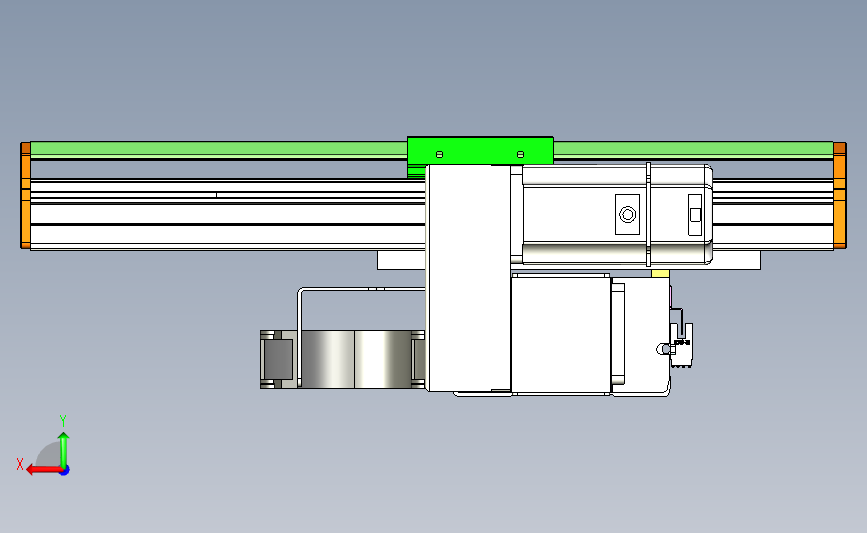The width and height of the screenshot is (867, 533).
Task: Click the red X axis arrow of the triad
Action: [x=43, y=470]
